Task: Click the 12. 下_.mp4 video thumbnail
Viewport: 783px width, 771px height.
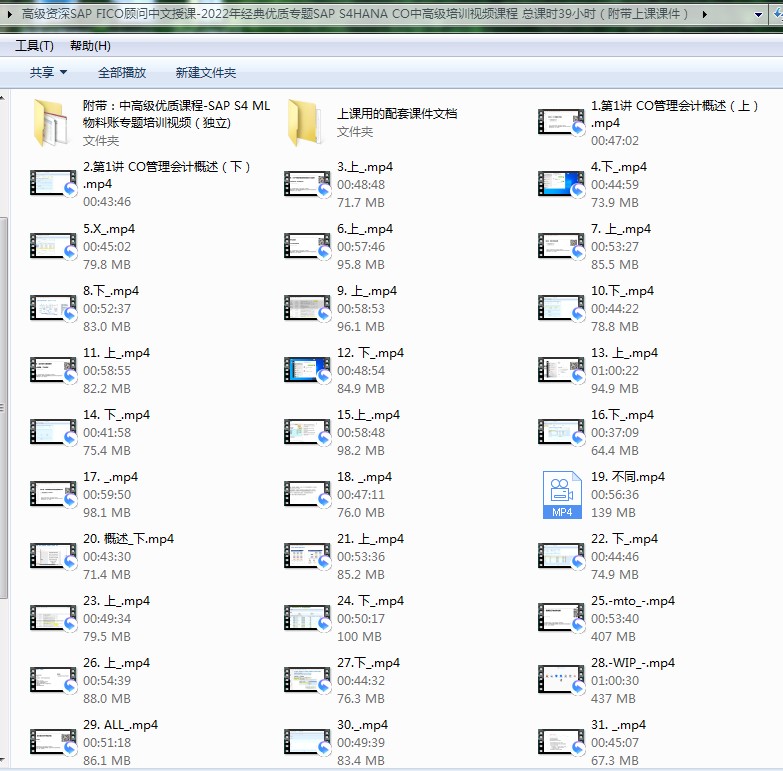Action: [306, 371]
